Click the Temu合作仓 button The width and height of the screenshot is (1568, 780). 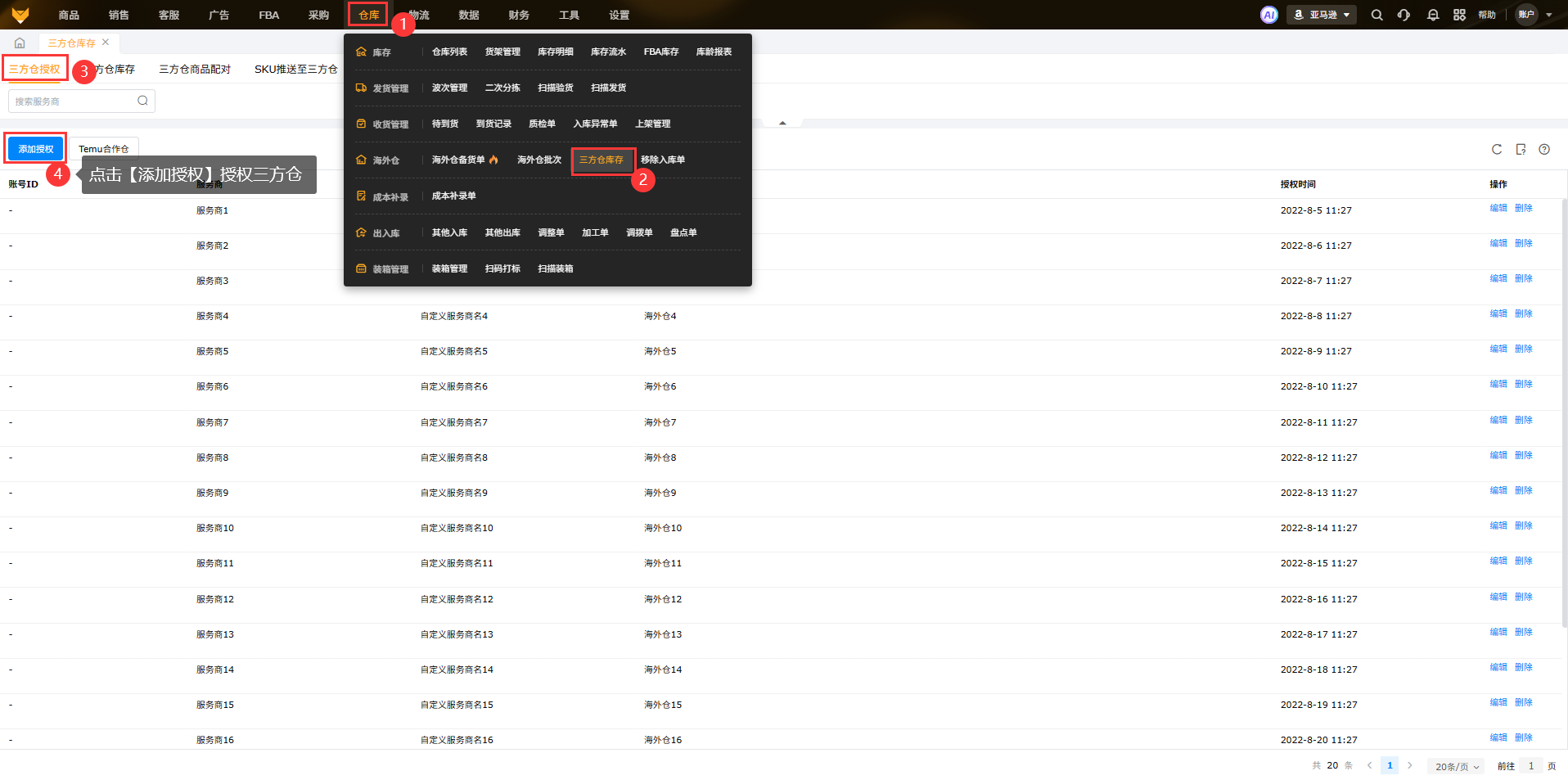click(x=104, y=149)
